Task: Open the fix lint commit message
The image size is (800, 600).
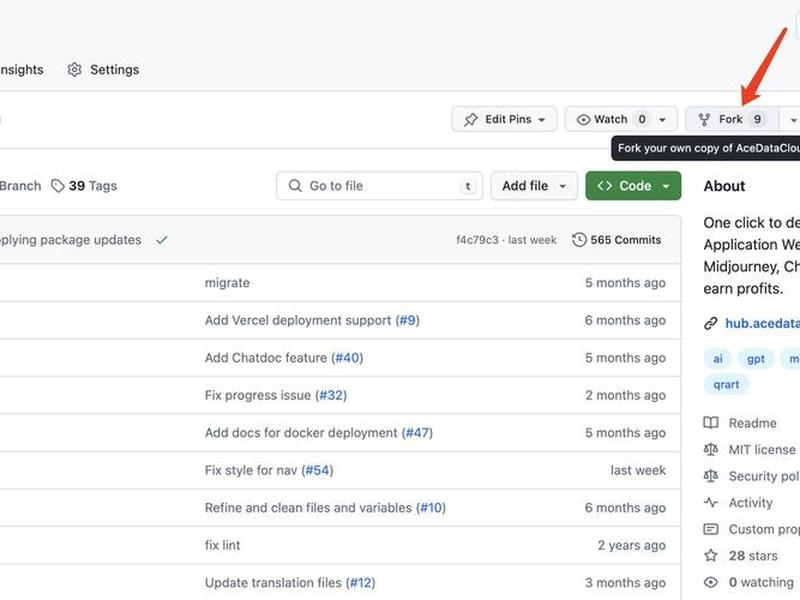Action: 222,545
